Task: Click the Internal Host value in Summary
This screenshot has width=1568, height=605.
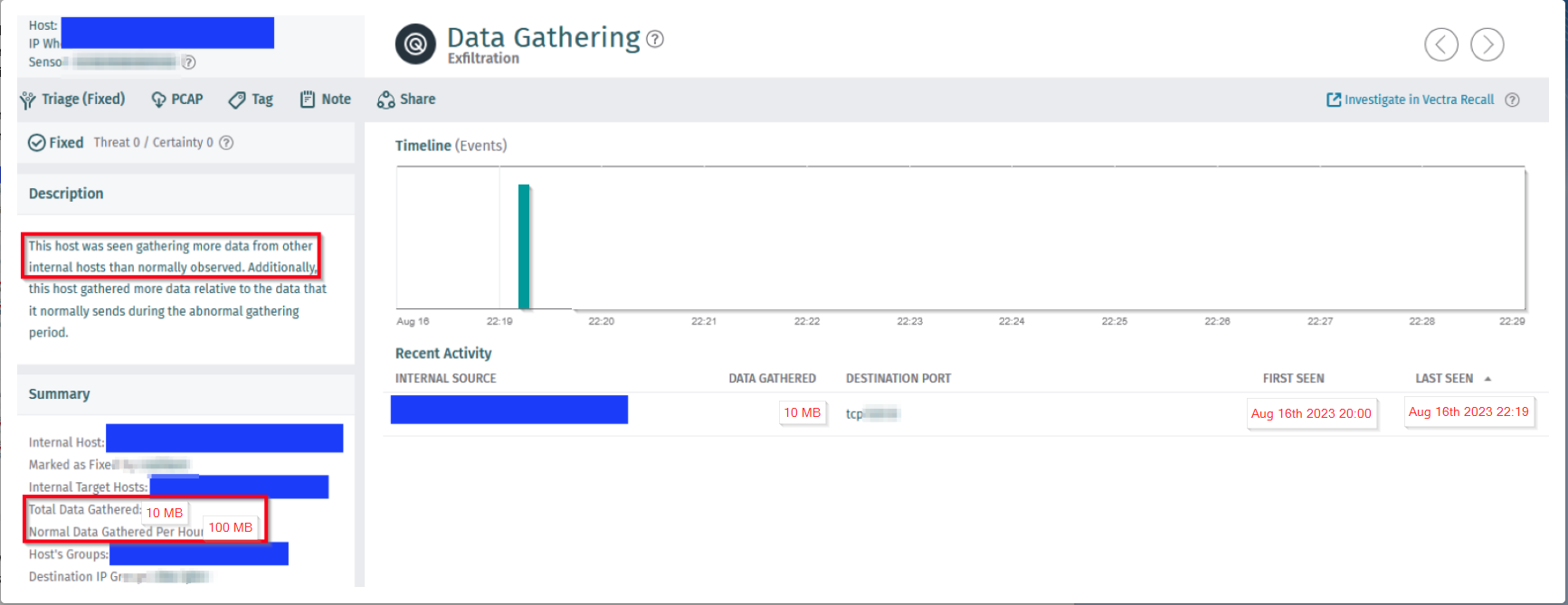Action: [224, 438]
